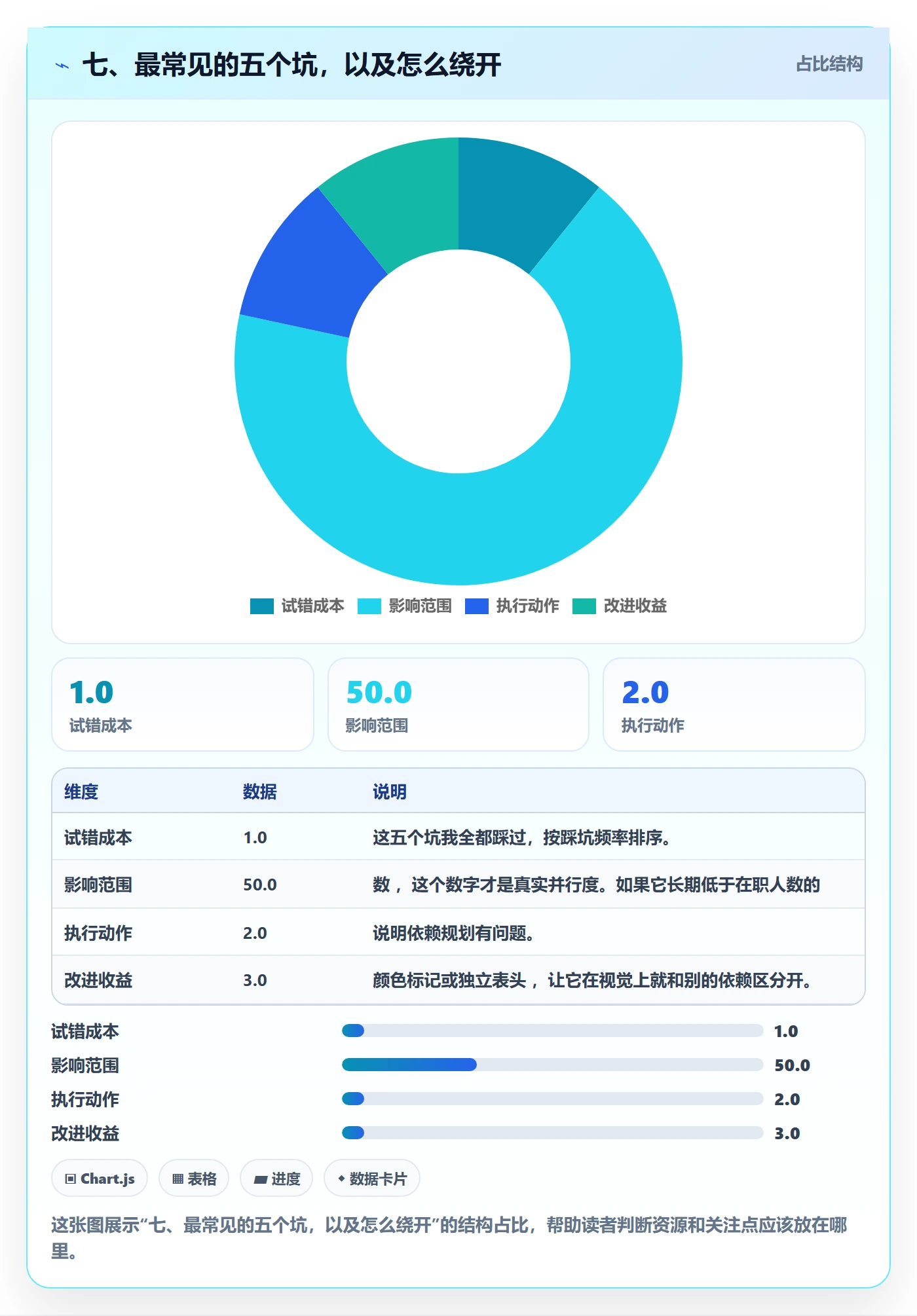Toggle the 改进收益 legend entry
Screen dimensions: 917x1316
[x=620, y=606]
